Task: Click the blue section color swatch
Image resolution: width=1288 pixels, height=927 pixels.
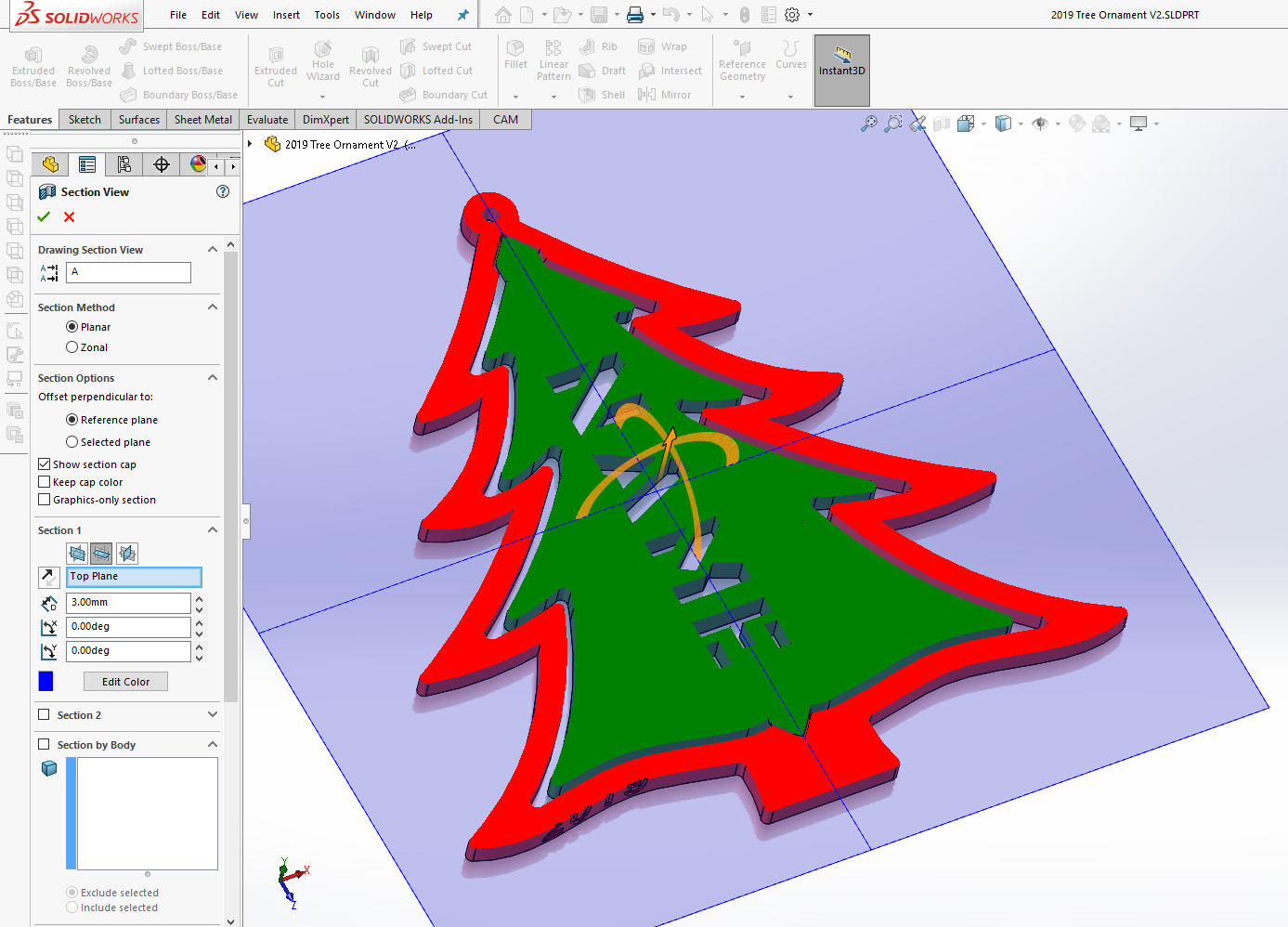Action: coord(46,682)
